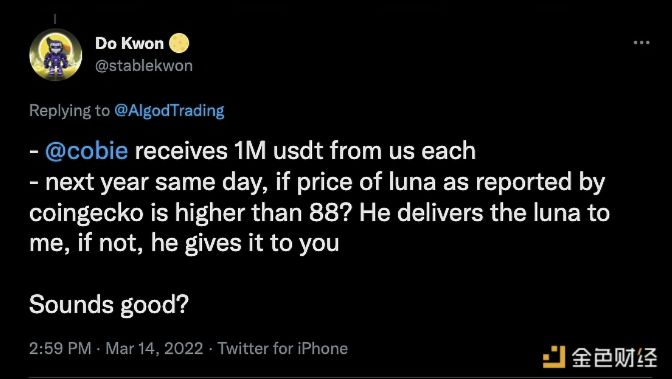Click the Sounds good? line
Viewport: 672px width, 379px height.
[109, 305]
